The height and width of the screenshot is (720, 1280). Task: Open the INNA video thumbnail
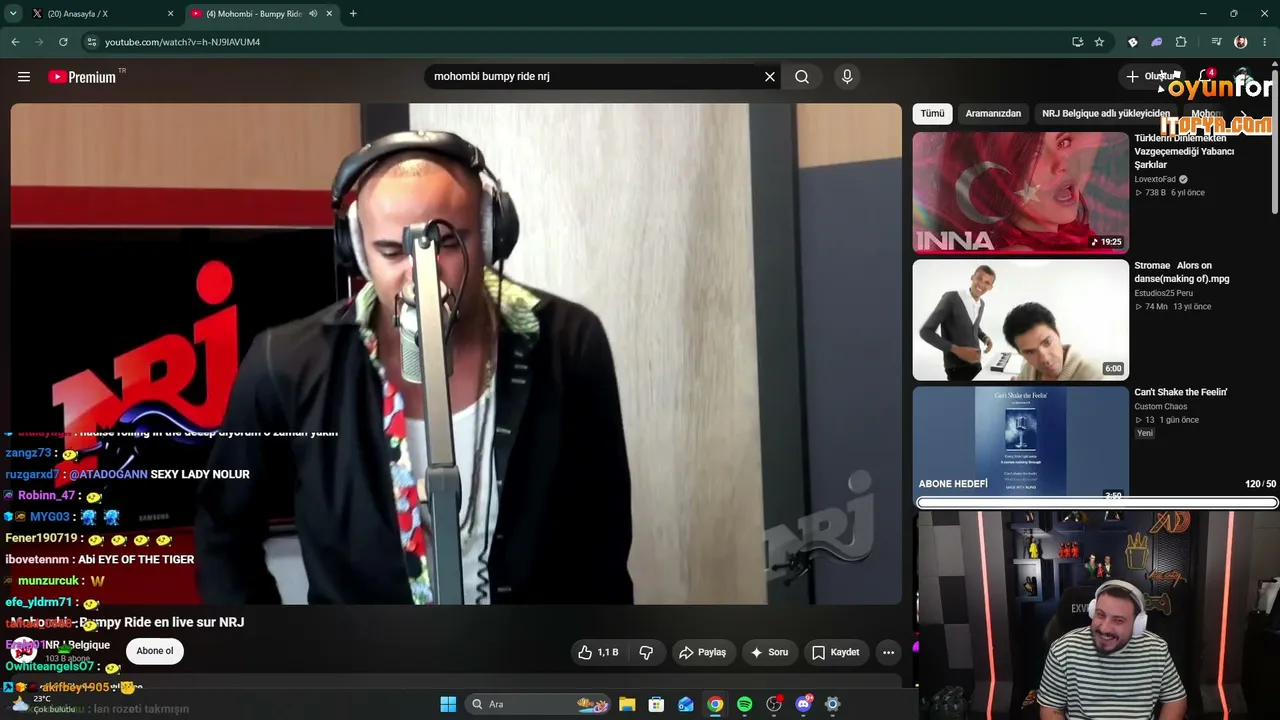tap(1020, 193)
